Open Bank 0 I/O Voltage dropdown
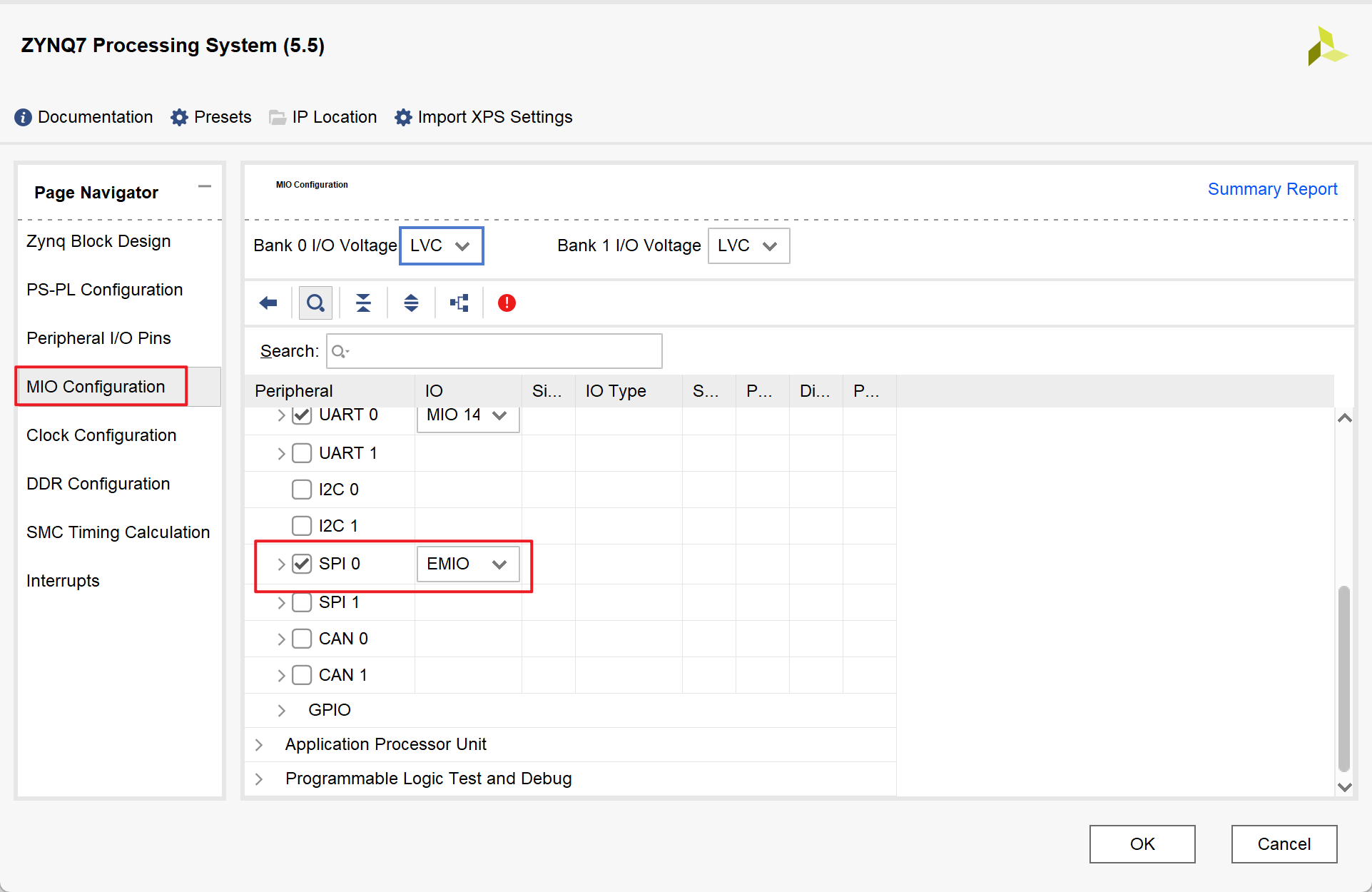Screen dimensions: 1372x892 [441, 245]
